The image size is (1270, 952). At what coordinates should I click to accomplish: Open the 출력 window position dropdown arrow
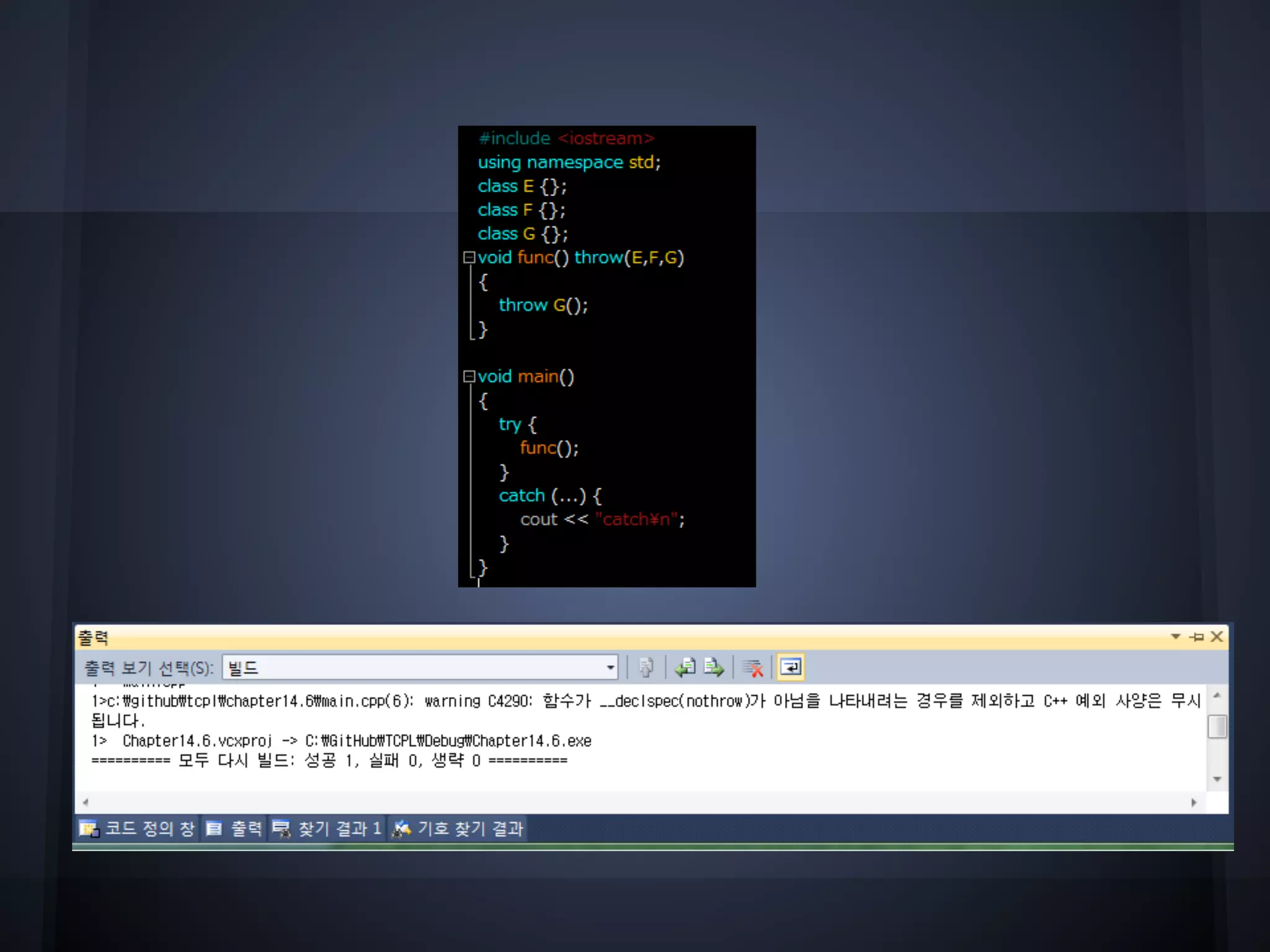click(1175, 637)
